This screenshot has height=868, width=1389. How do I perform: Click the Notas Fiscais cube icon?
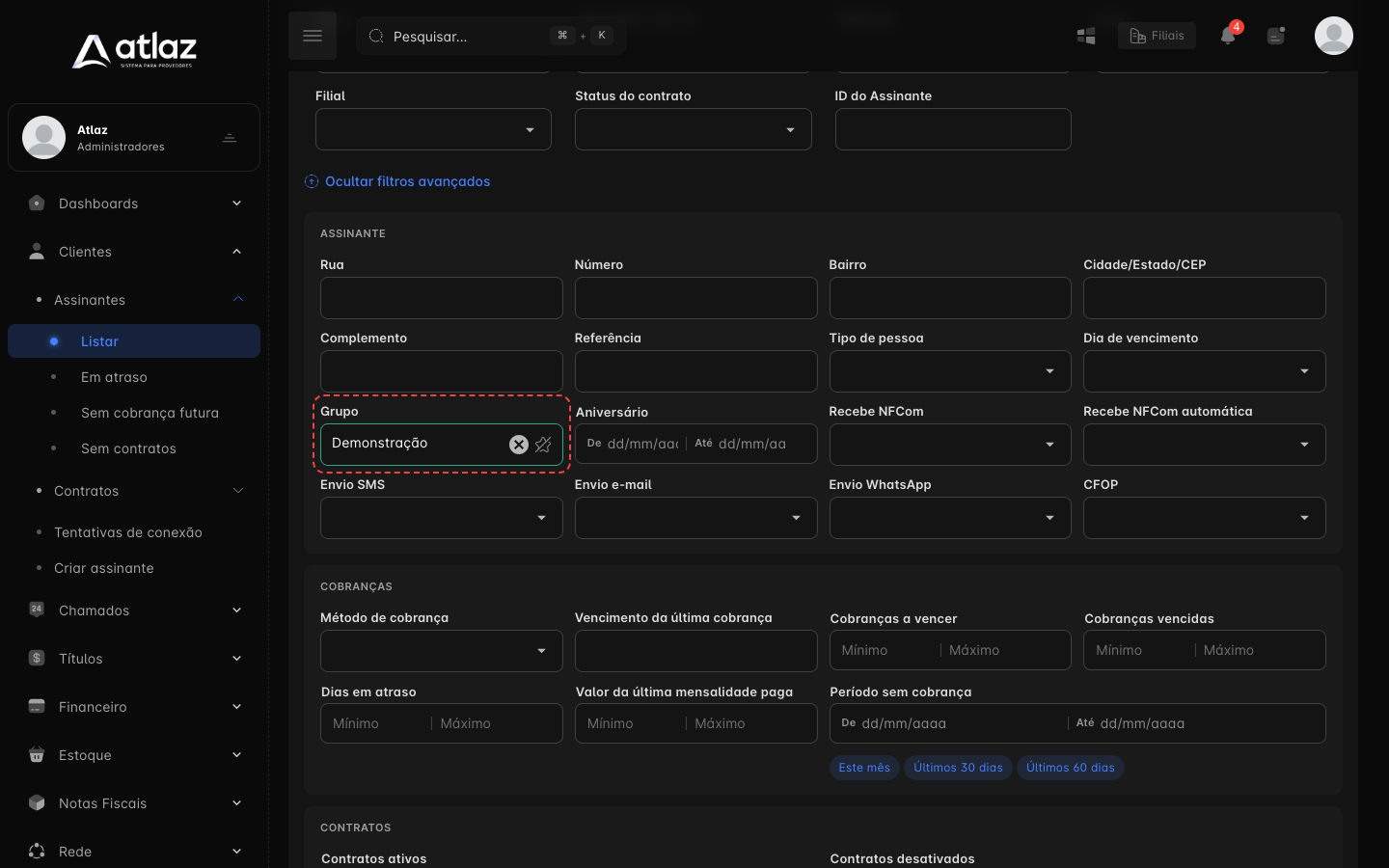(x=37, y=802)
